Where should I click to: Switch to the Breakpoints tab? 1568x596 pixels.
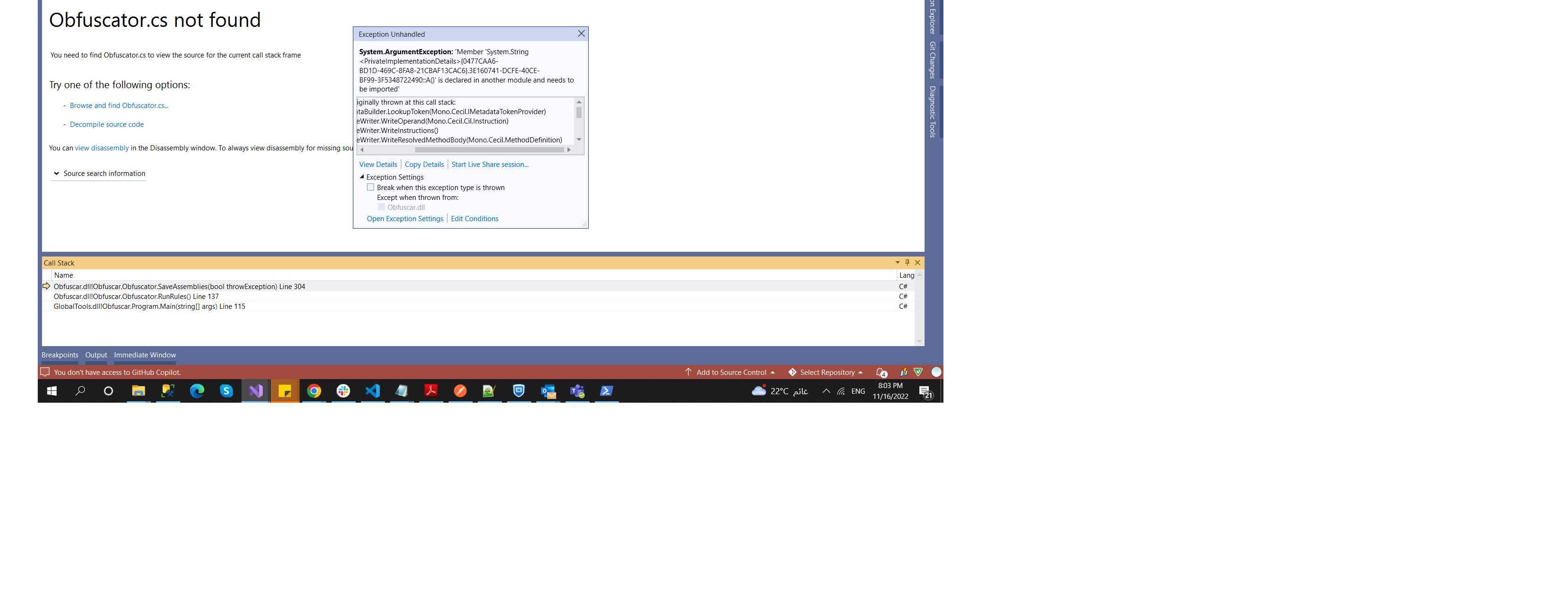[59, 355]
